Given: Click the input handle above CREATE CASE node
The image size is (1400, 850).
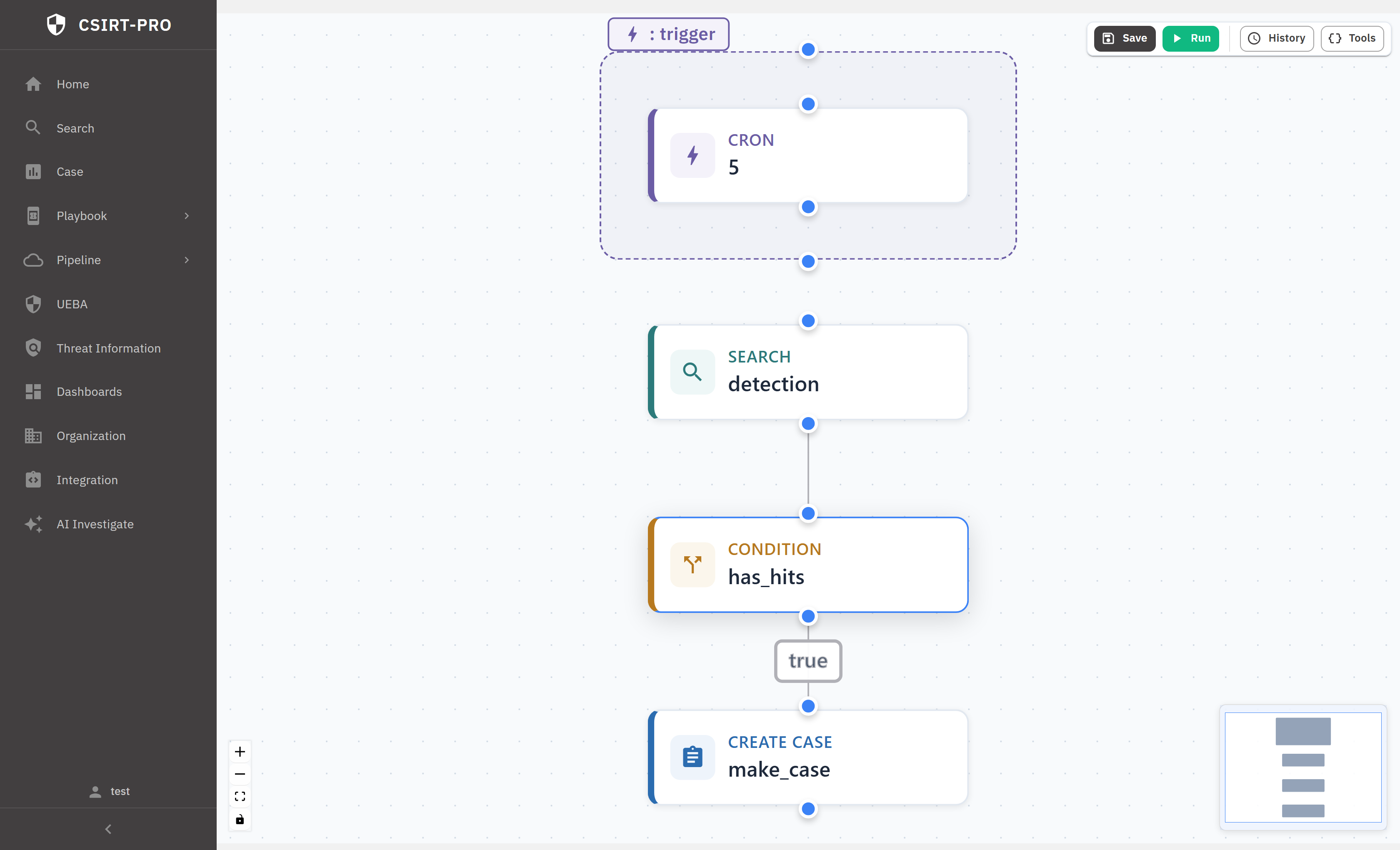Looking at the screenshot, I should point(808,706).
